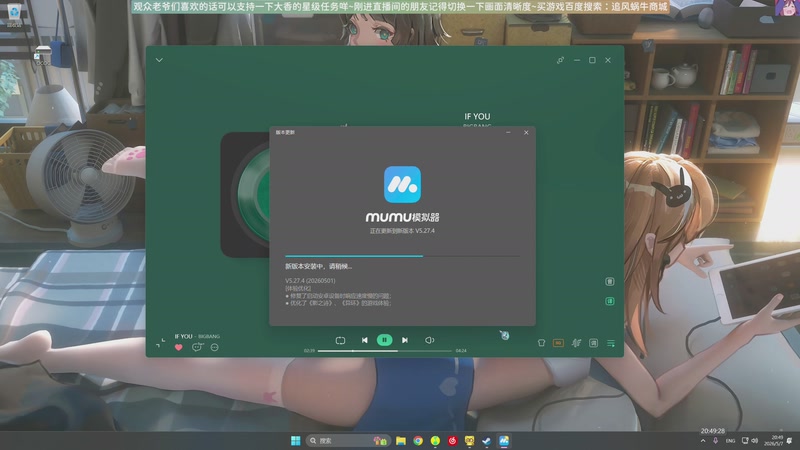Screen dimensions: 800x450
Task: Seek within the song progress bar
Action: pyautogui.click(x=385, y=351)
